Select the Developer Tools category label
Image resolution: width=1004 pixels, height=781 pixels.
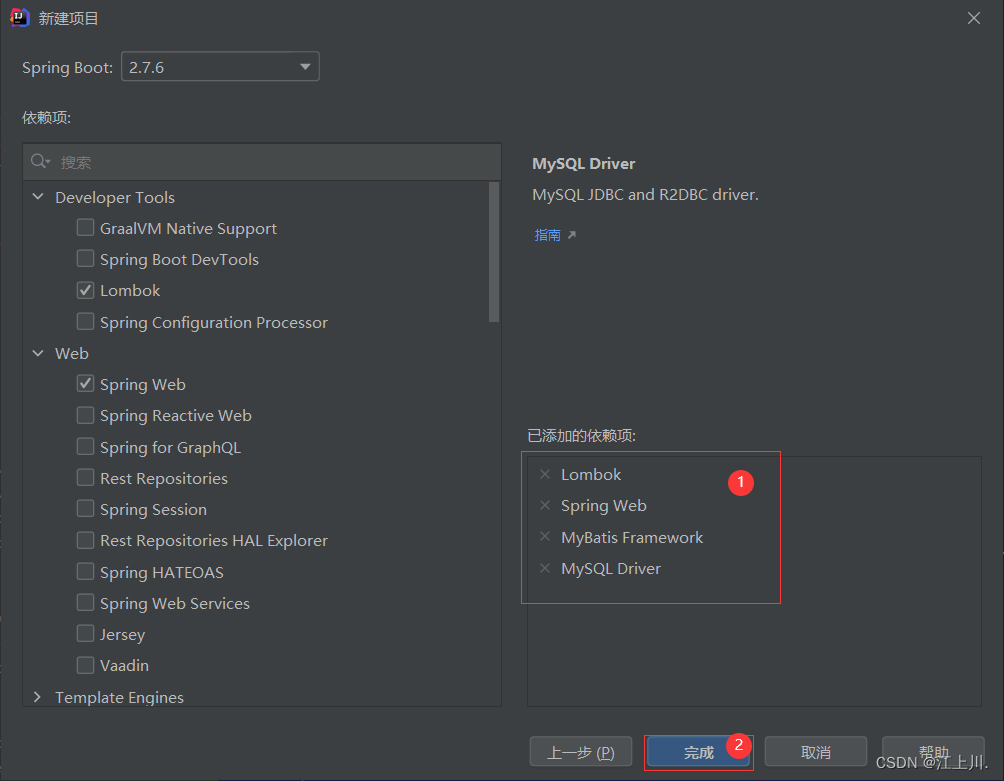pyautogui.click(x=115, y=197)
